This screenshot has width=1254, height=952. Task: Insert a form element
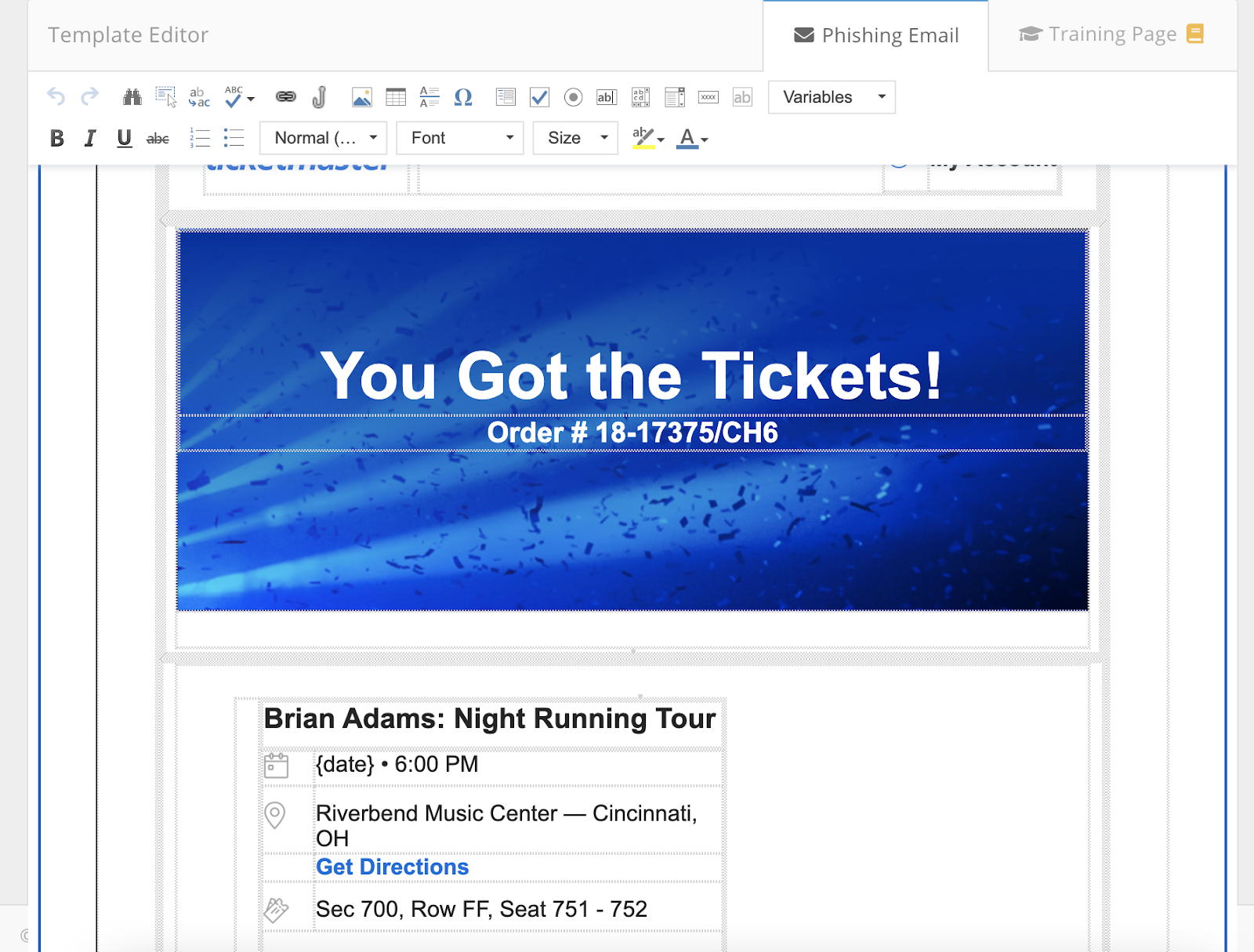tap(506, 97)
